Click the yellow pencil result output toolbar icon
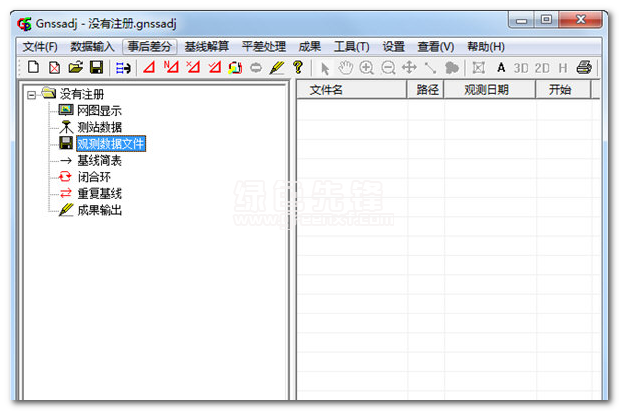The height and width of the screenshot is (411, 619). (277, 68)
